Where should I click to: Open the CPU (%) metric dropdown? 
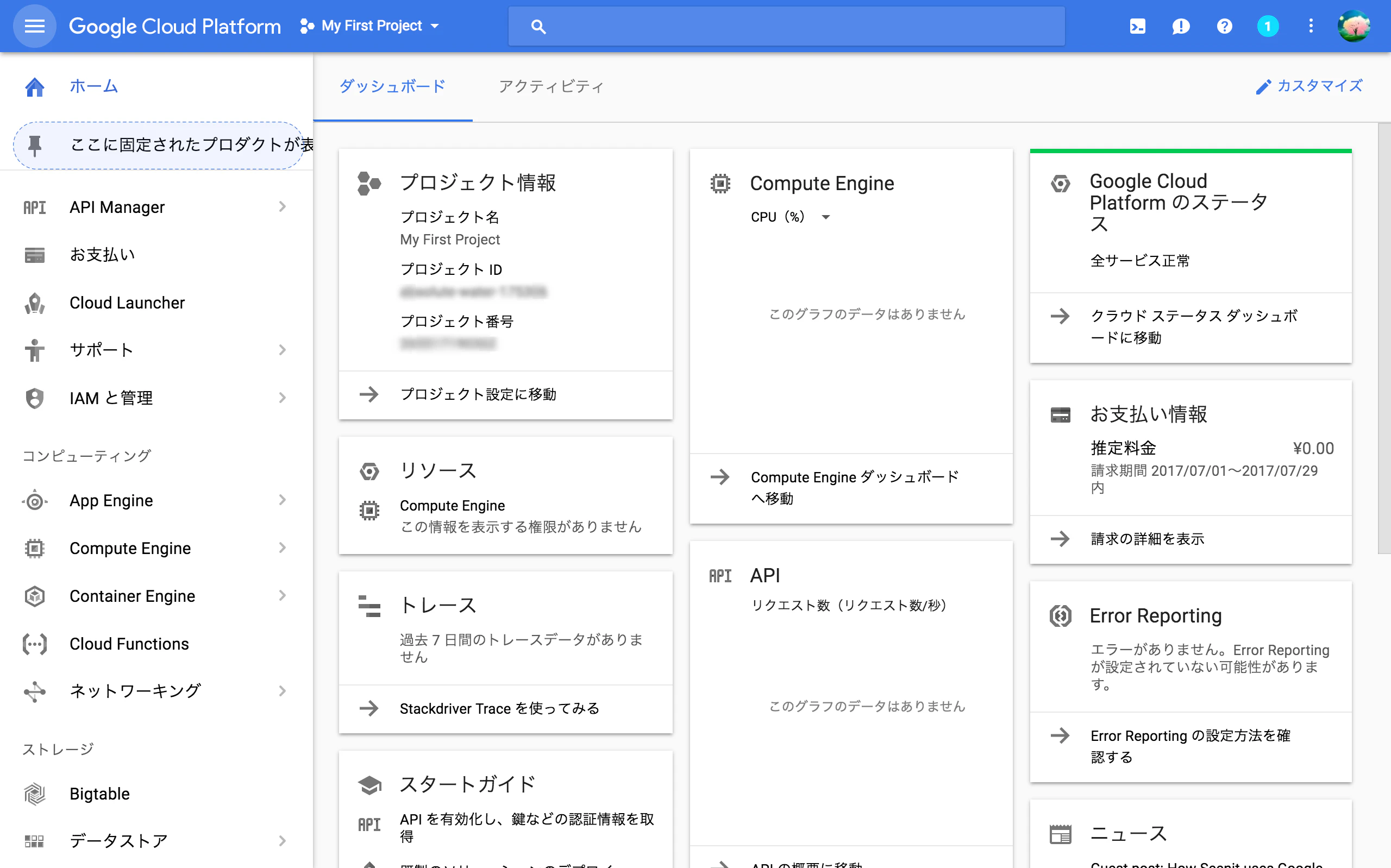791,217
